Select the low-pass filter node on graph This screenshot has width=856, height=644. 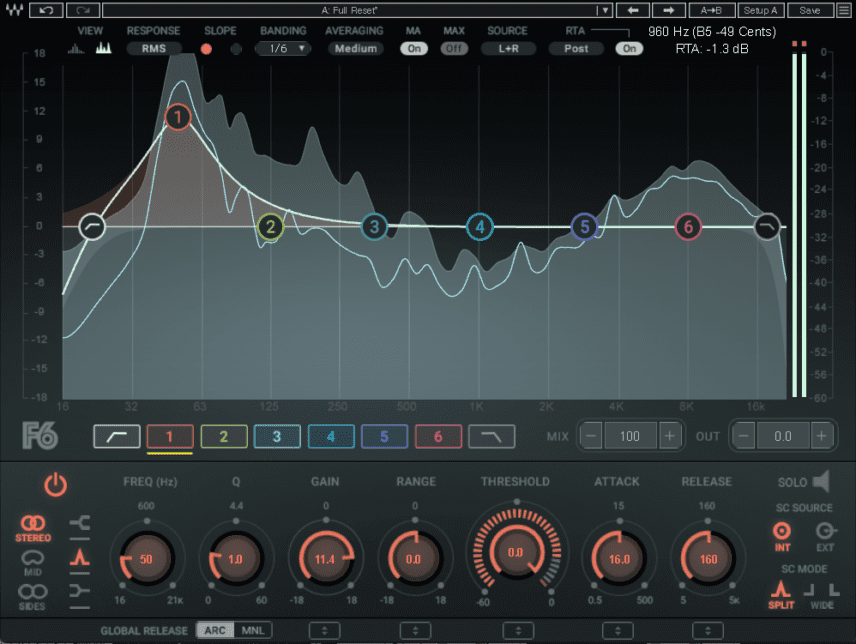pos(767,226)
